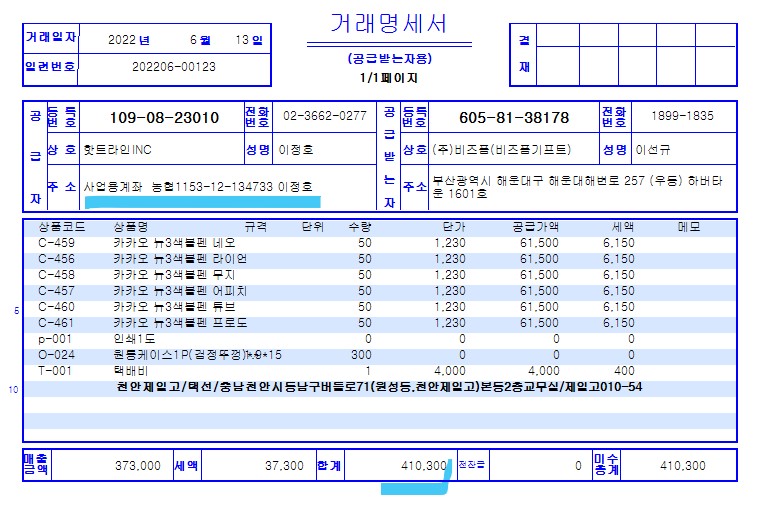Click the 거래명세서 document title
Viewport: 767px width, 510px height.
pos(388,25)
